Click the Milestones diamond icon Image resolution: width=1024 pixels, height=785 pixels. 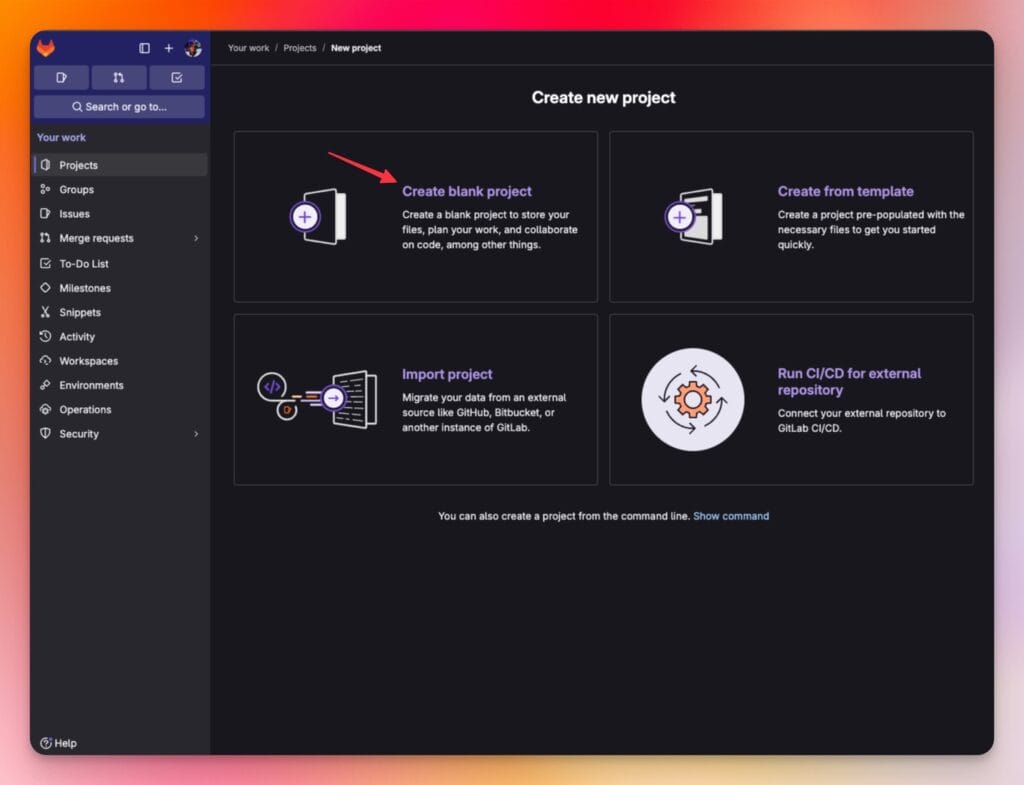(45, 287)
